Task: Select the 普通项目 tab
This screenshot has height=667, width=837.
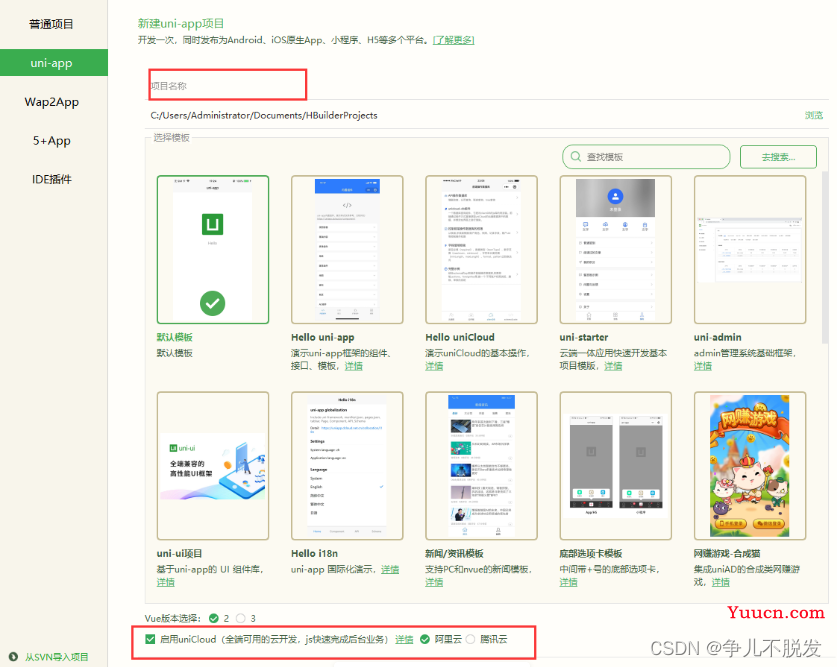Action: coord(51,24)
